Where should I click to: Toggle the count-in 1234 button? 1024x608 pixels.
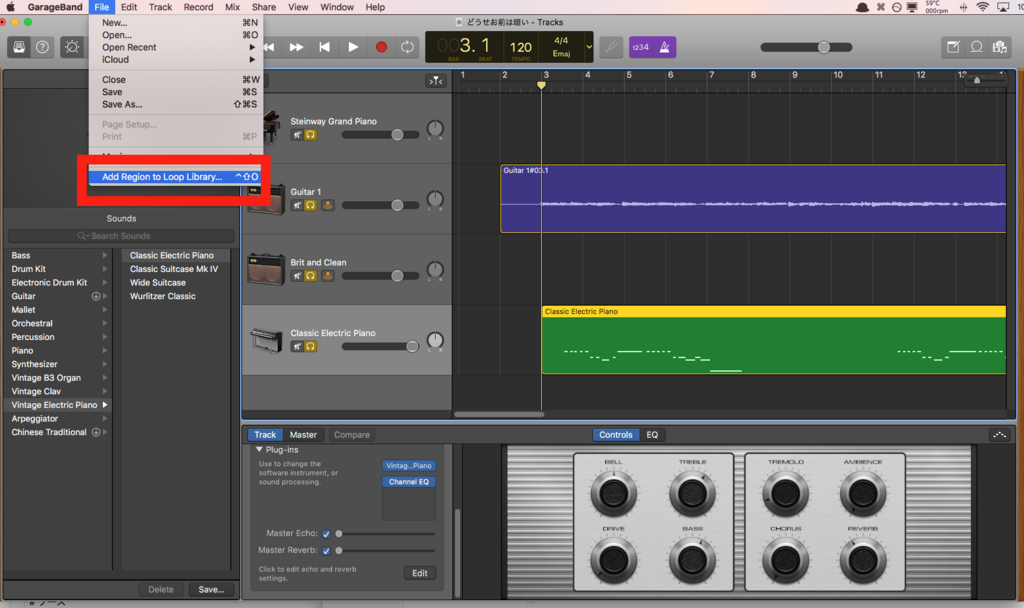[x=641, y=47]
